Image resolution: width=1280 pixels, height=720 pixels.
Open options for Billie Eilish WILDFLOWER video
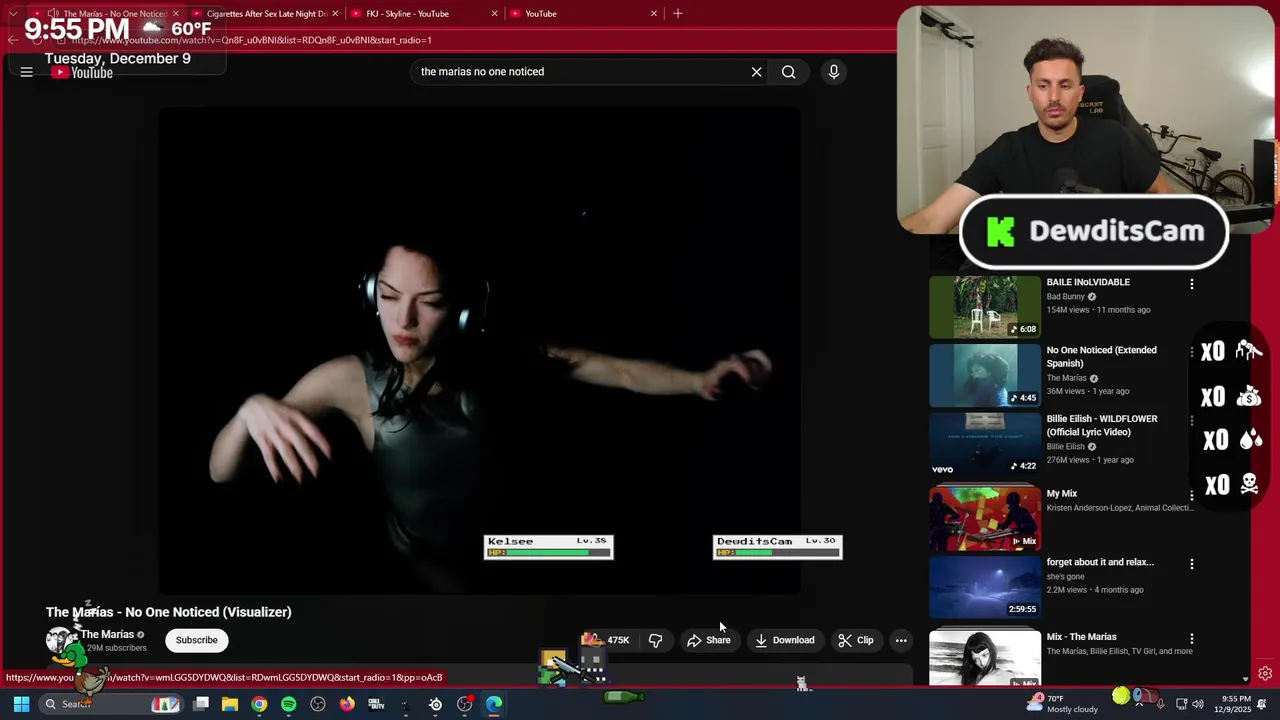[1191, 421]
